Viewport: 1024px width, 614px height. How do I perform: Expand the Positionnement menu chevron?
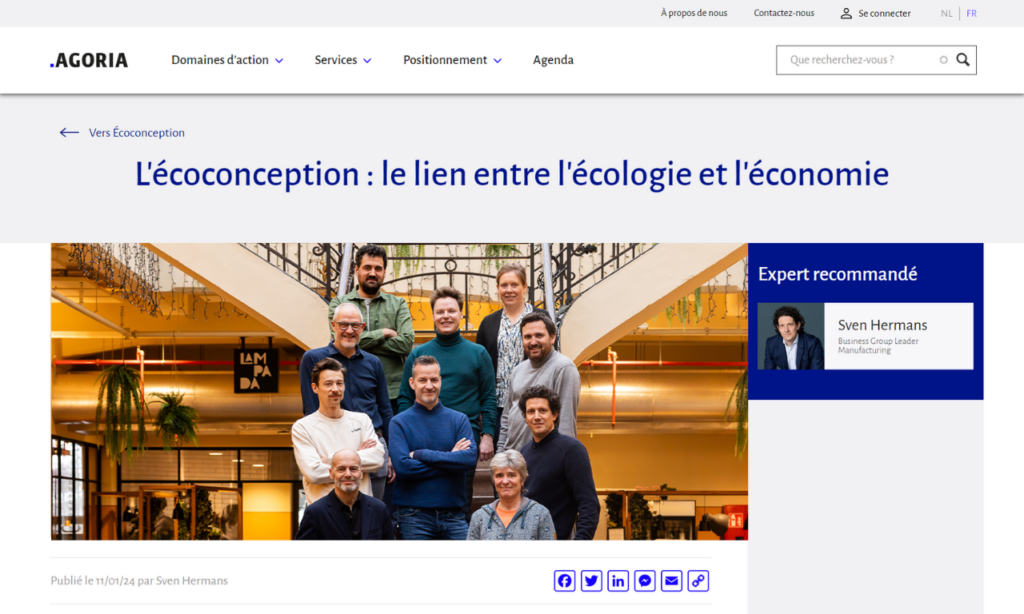point(498,61)
